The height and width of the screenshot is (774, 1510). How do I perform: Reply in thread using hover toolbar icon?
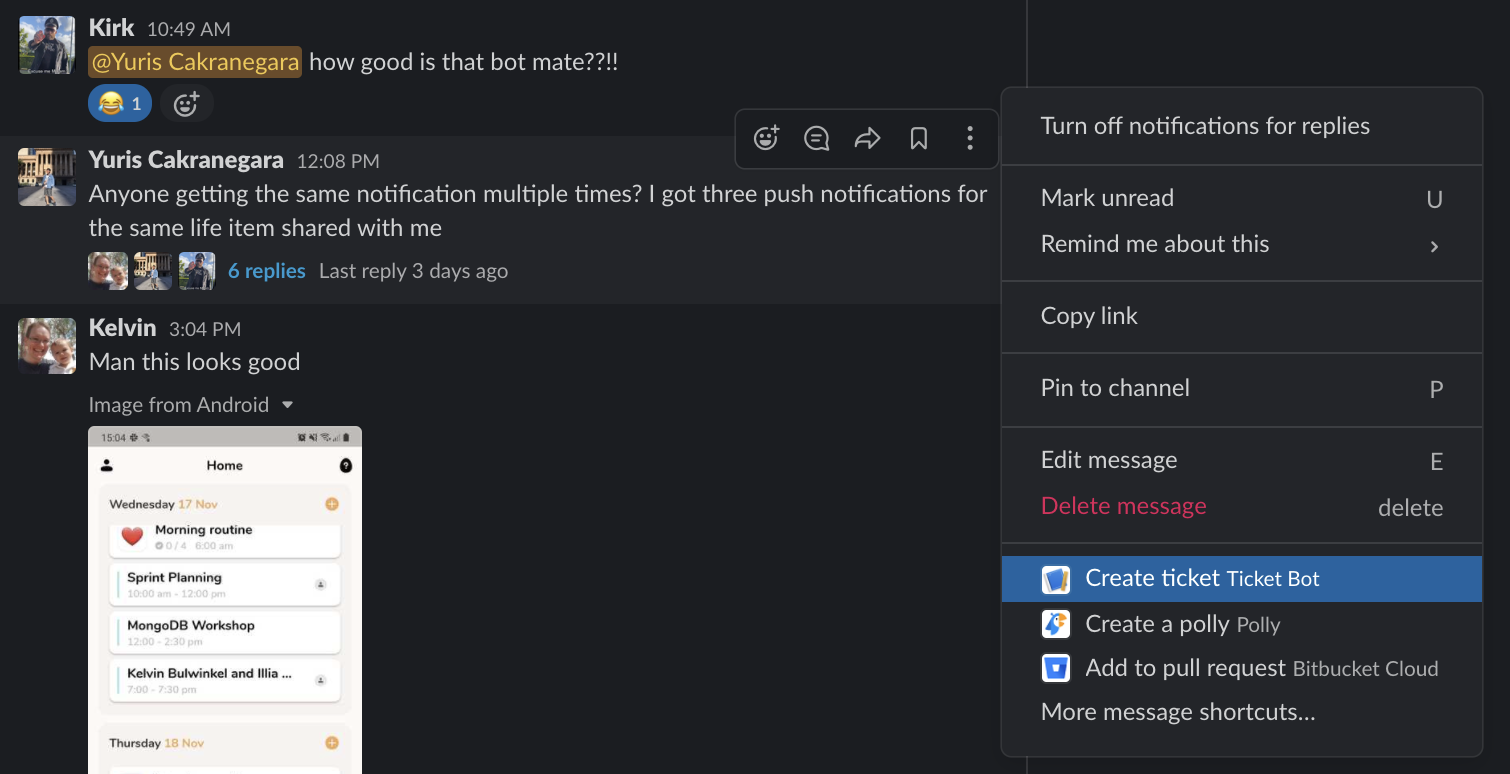817,138
